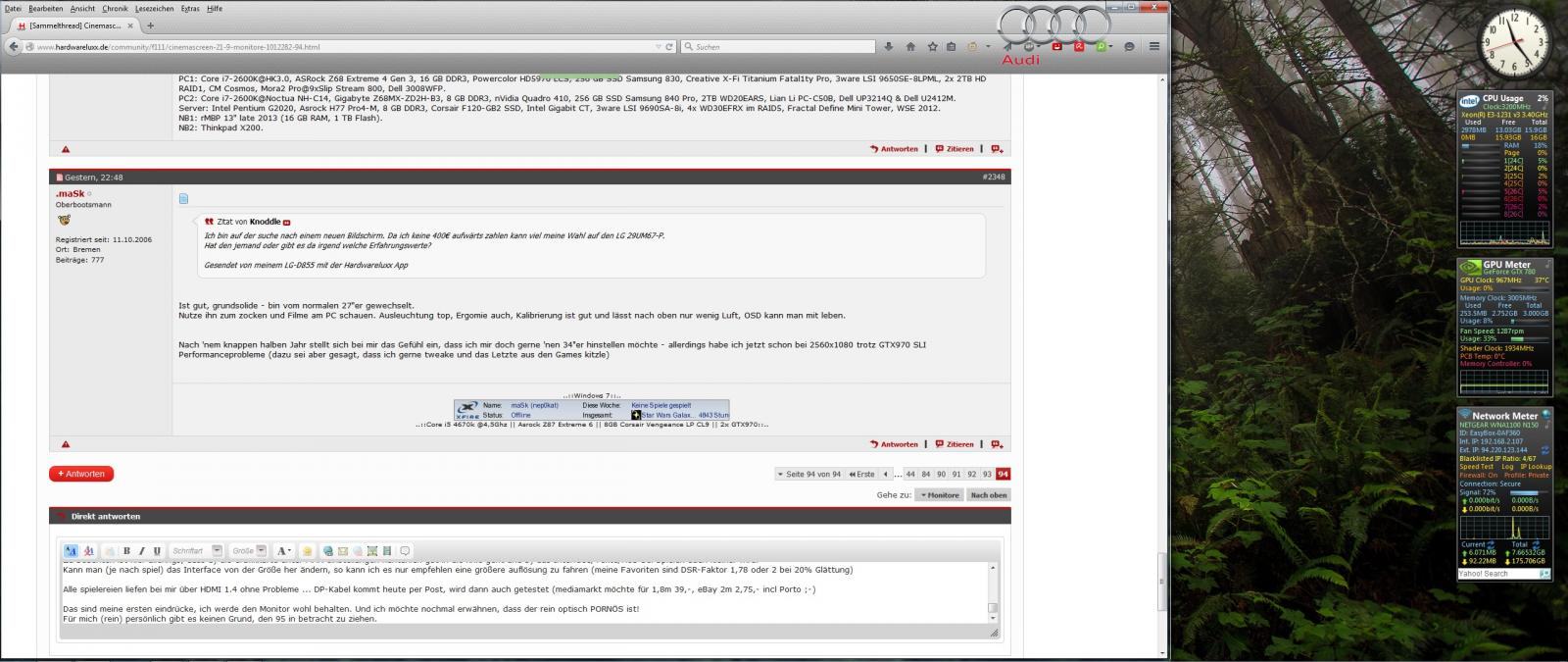The height and width of the screenshot is (662, 1568).
Task: Go to page 90 in pagination
Action: click(941, 474)
